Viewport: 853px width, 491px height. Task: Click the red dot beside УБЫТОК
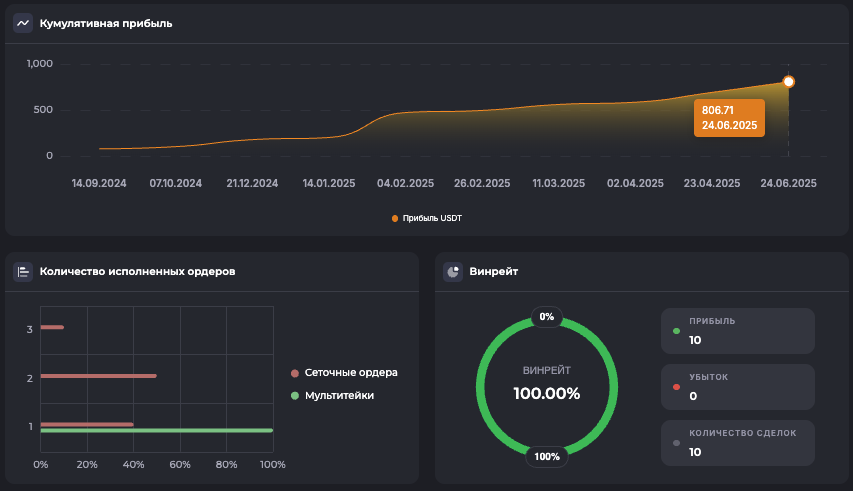coord(677,387)
